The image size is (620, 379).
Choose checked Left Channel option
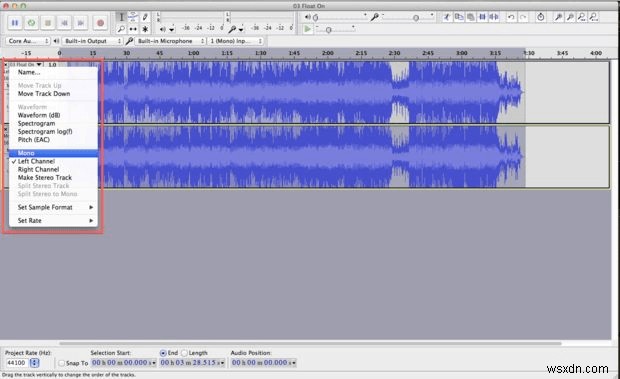[53, 161]
